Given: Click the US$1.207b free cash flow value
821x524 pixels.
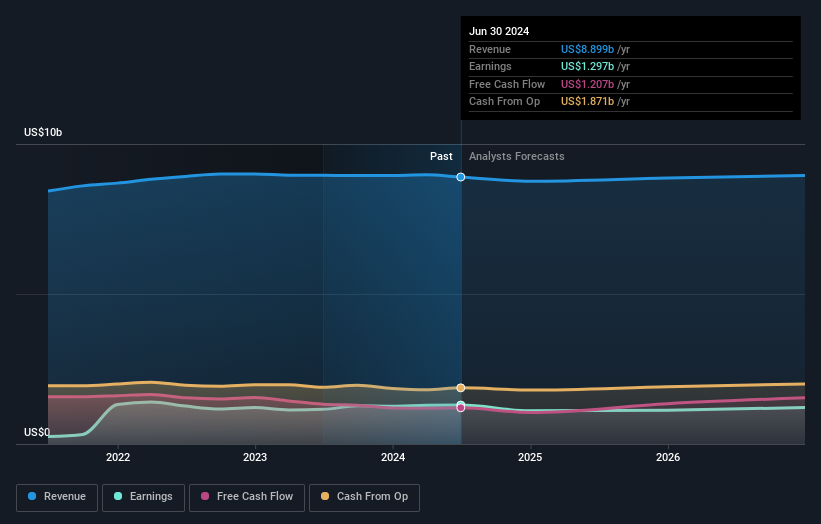Looking at the screenshot, I should (587, 84).
